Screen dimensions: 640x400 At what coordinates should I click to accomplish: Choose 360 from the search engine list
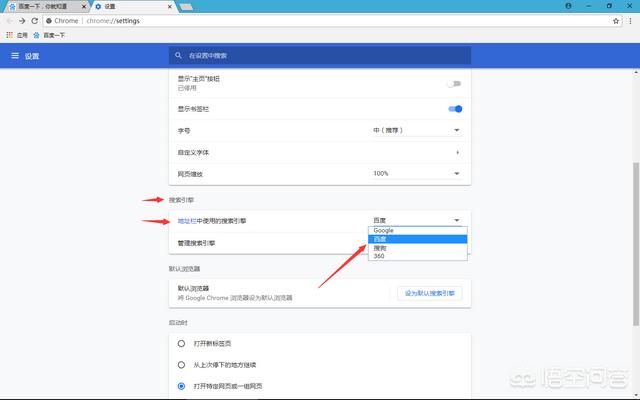coord(418,256)
